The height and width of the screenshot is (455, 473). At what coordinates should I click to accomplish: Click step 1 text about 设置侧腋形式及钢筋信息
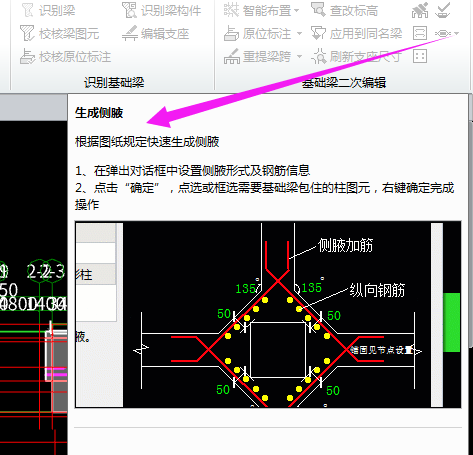click(x=193, y=170)
